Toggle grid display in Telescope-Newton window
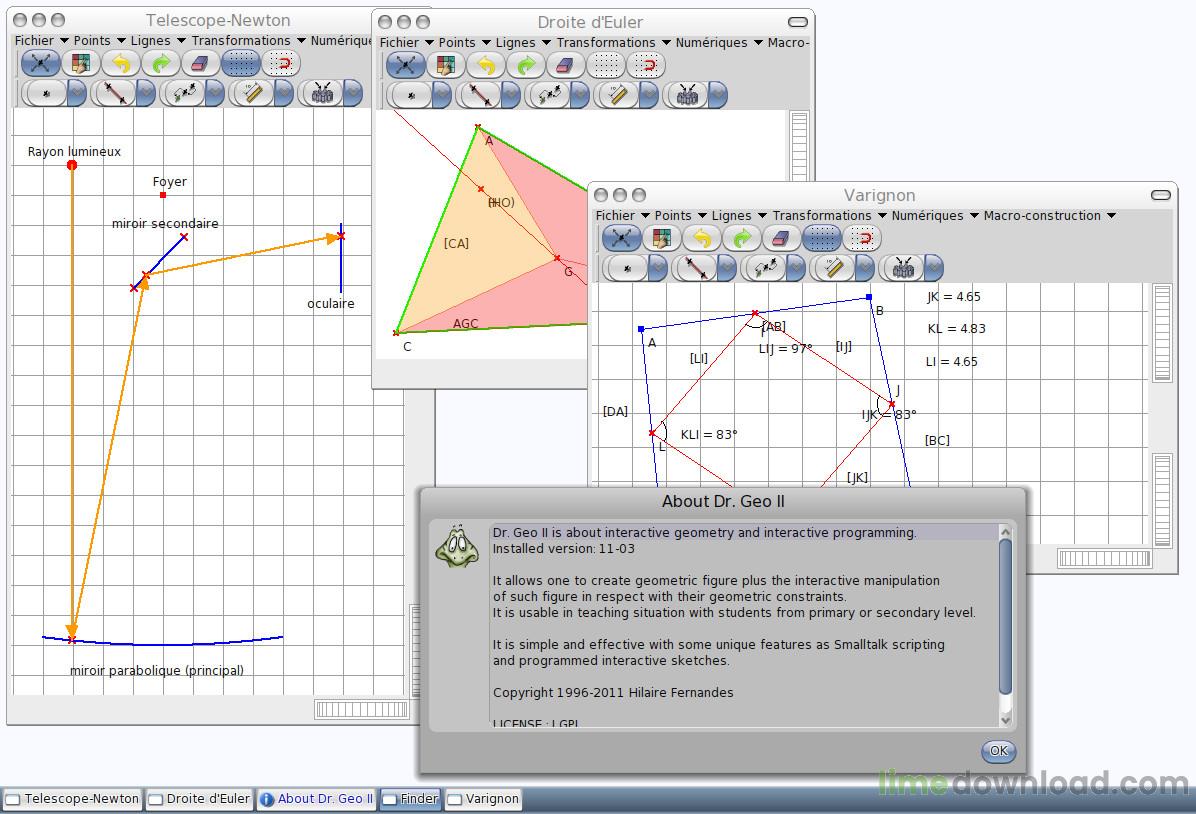Image resolution: width=1196 pixels, height=814 pixels. [240, 63]
